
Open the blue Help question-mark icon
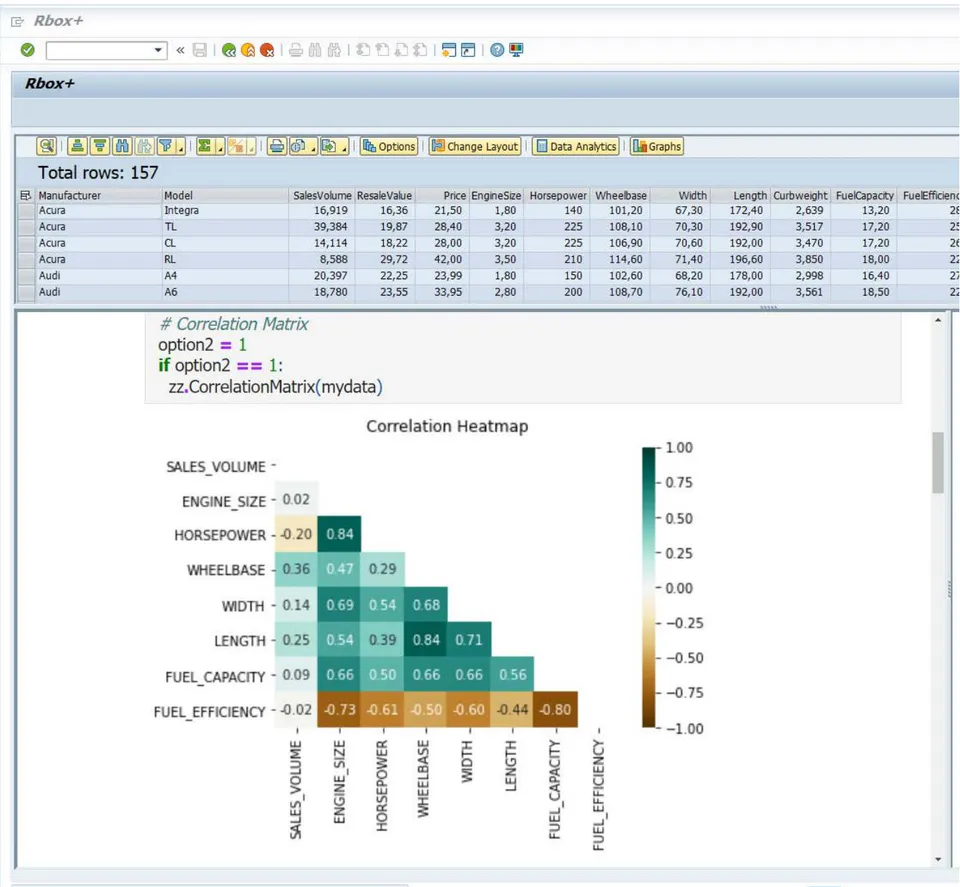coord(497,50)
